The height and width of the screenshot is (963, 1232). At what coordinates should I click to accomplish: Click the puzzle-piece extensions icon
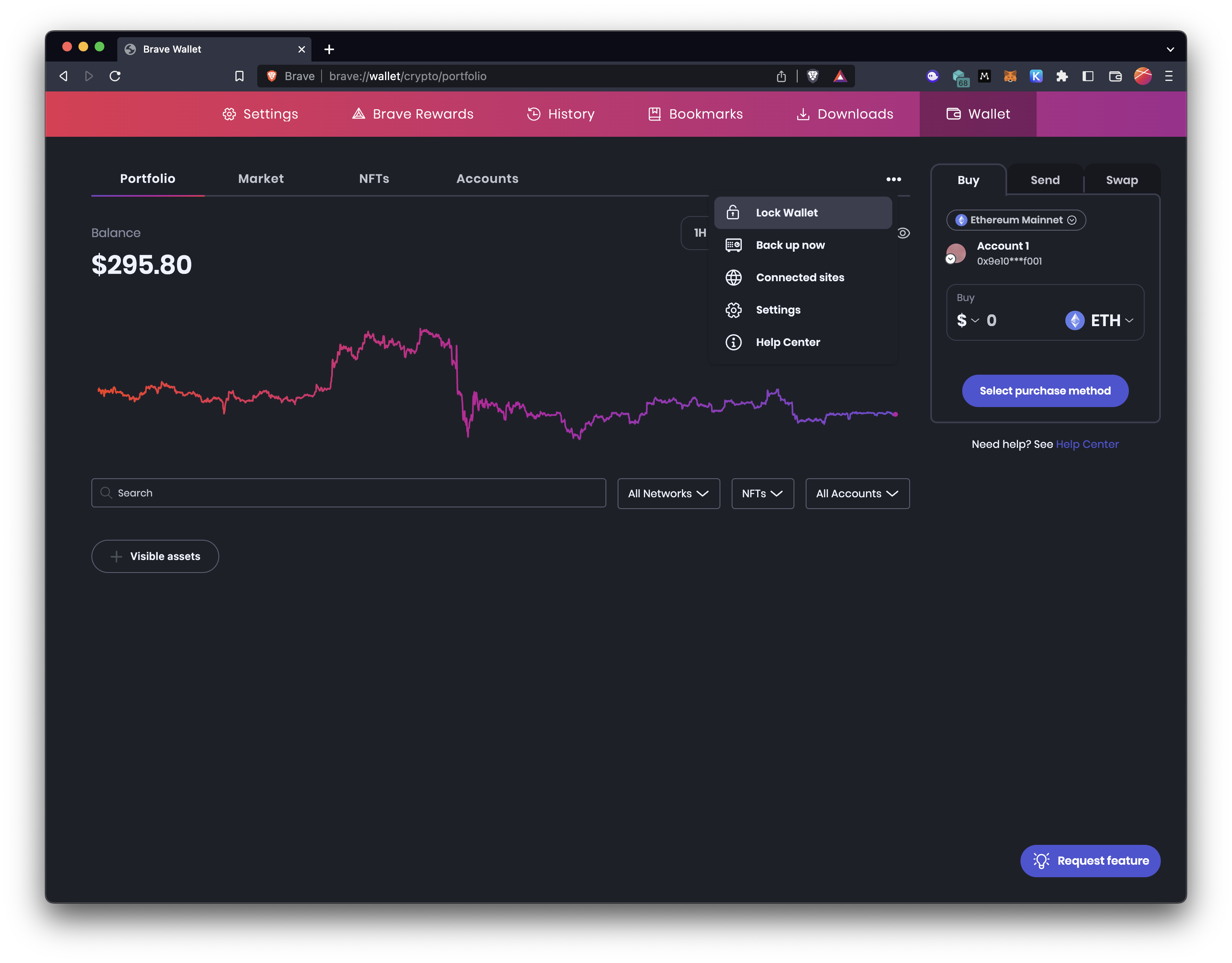pos(1062,76)
